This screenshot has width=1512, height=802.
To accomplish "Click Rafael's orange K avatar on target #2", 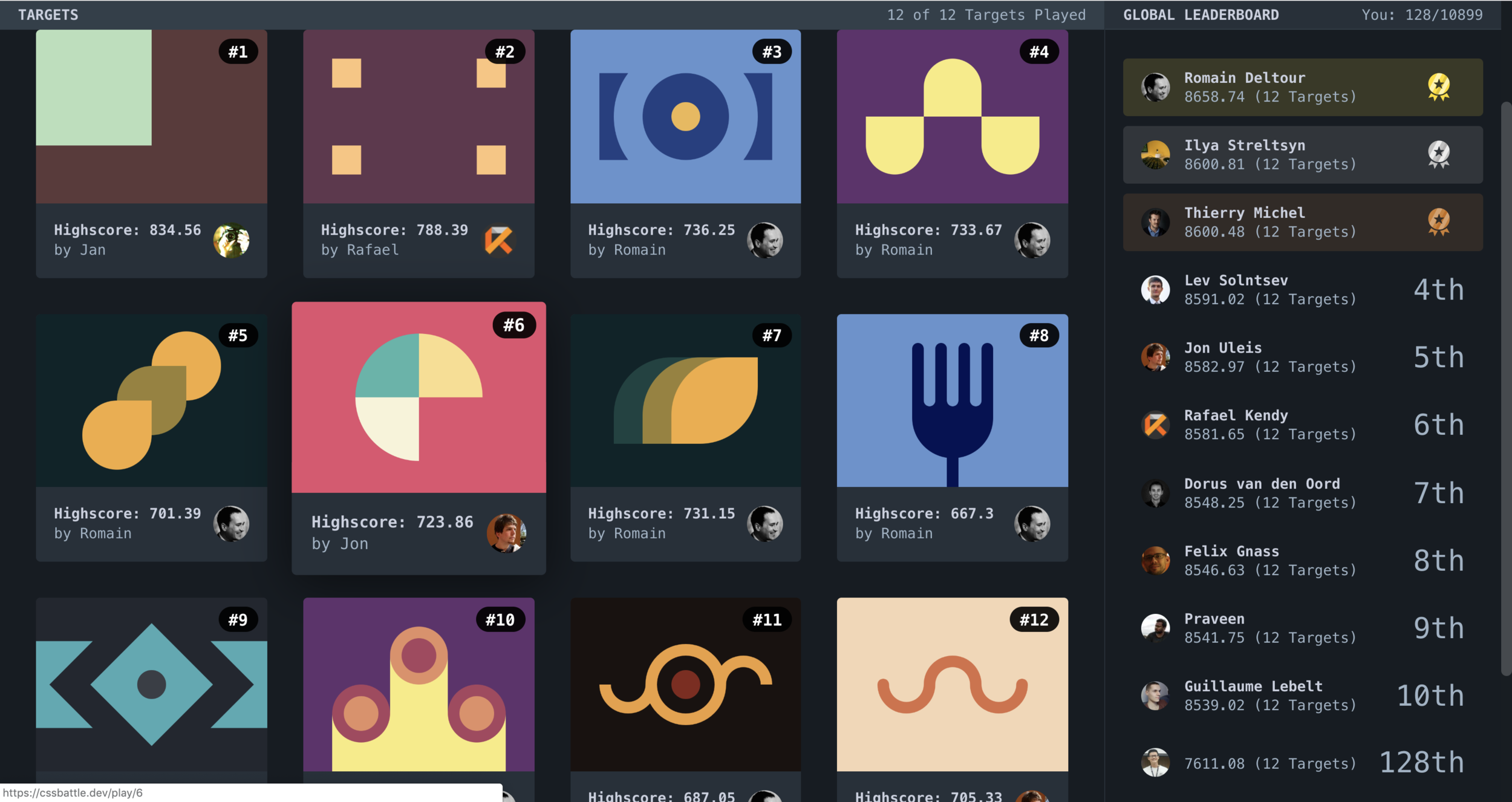I will [x=498, y=240].
